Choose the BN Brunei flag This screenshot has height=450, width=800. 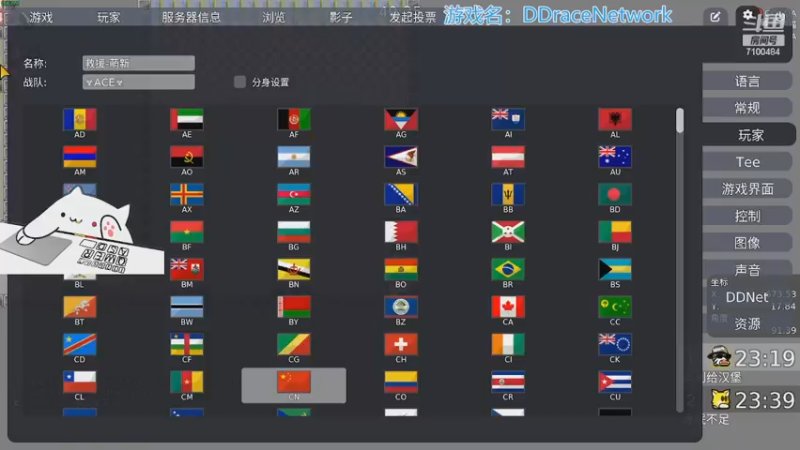294,270
